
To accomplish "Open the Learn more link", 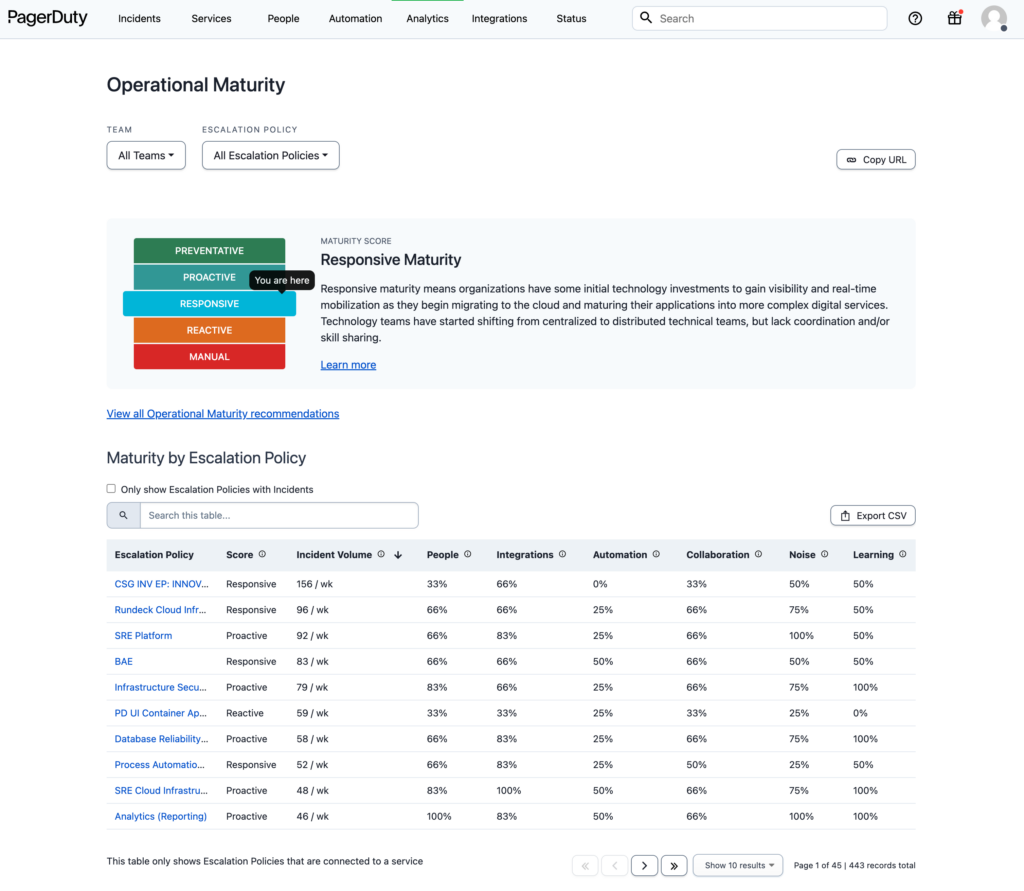I will coord(348,364).
